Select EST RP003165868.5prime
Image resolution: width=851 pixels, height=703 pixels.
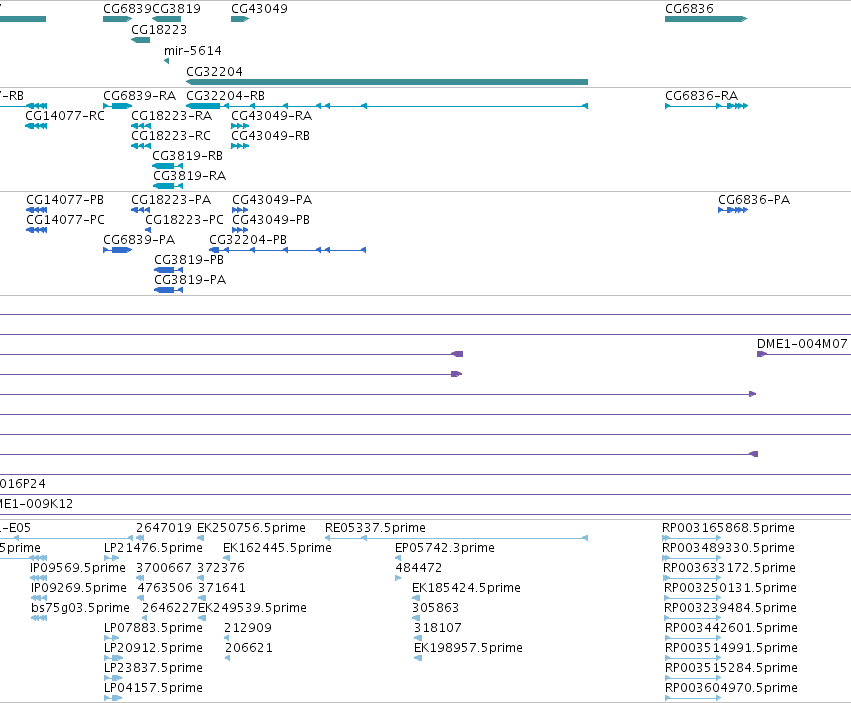pyautogui.click(x=728, y=528)
